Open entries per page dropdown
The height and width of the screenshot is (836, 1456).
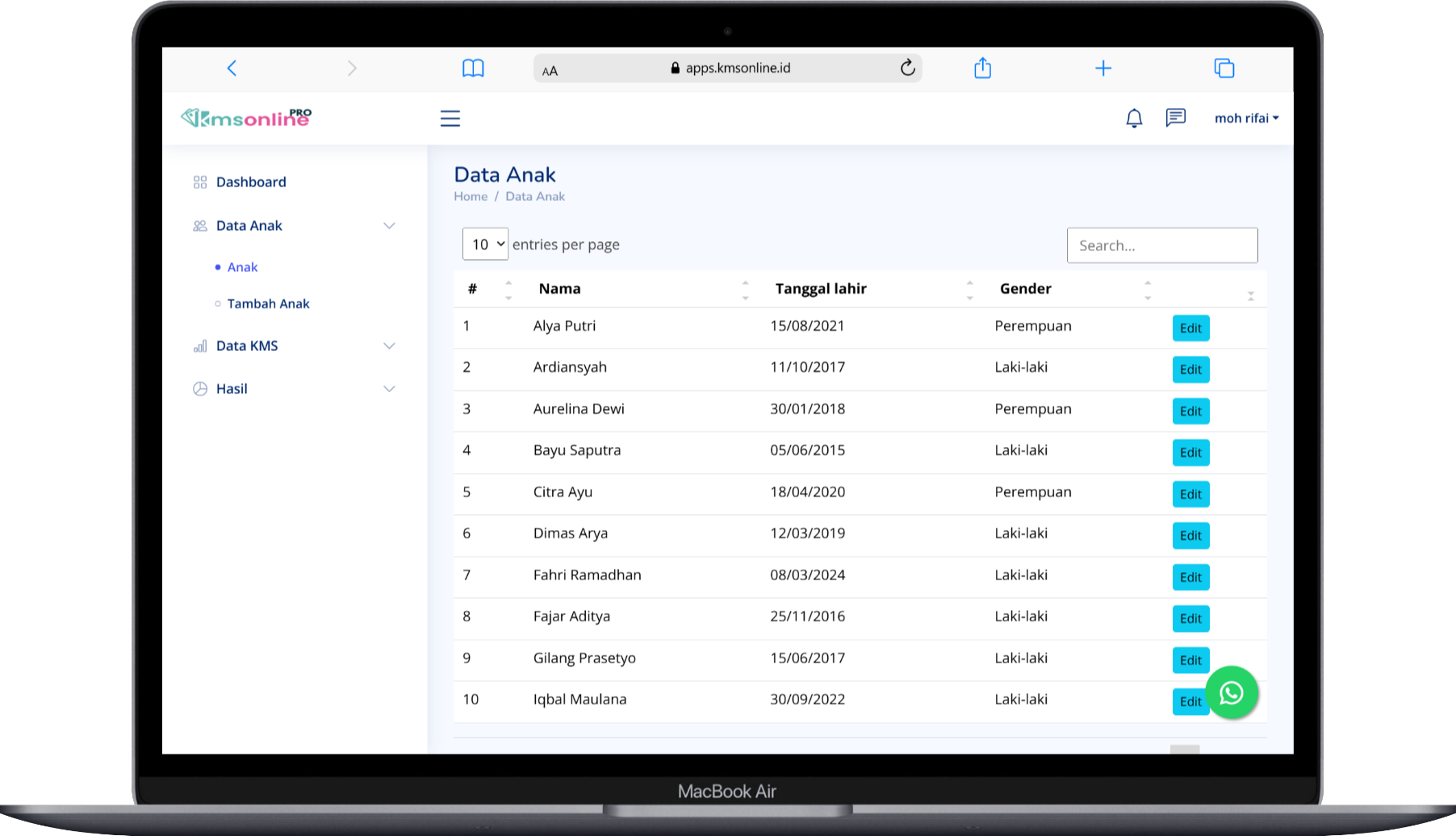[x=485, y=245]
